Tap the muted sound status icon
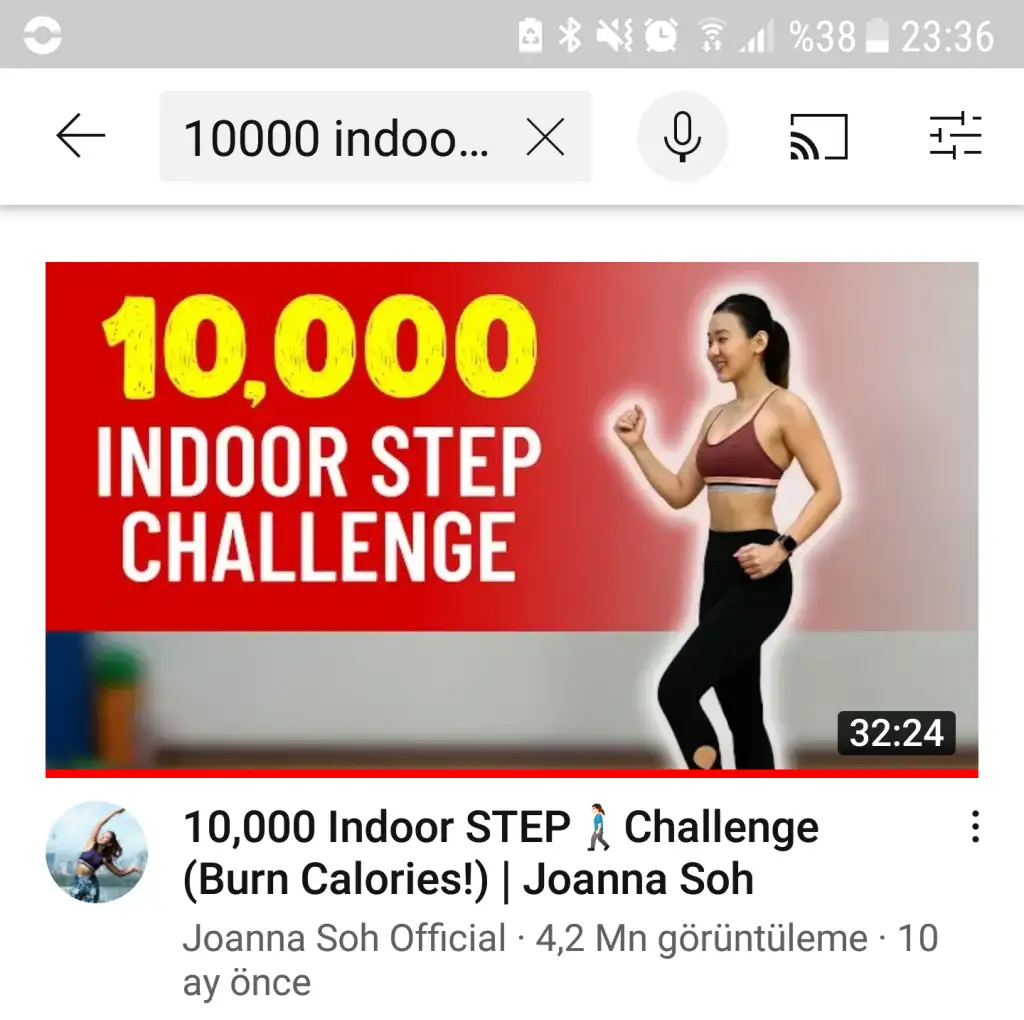This screenshot has width=1024, height=1020. (x=614, y=35)
